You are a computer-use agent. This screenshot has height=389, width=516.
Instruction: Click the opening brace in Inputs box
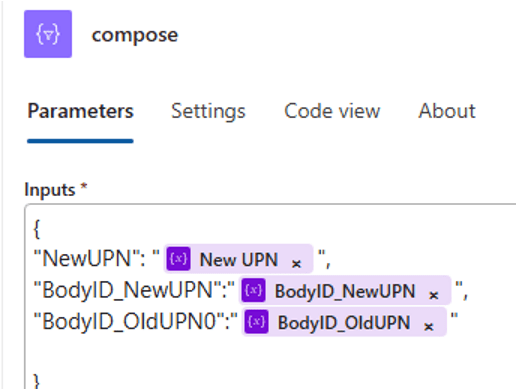coord(37,229)
